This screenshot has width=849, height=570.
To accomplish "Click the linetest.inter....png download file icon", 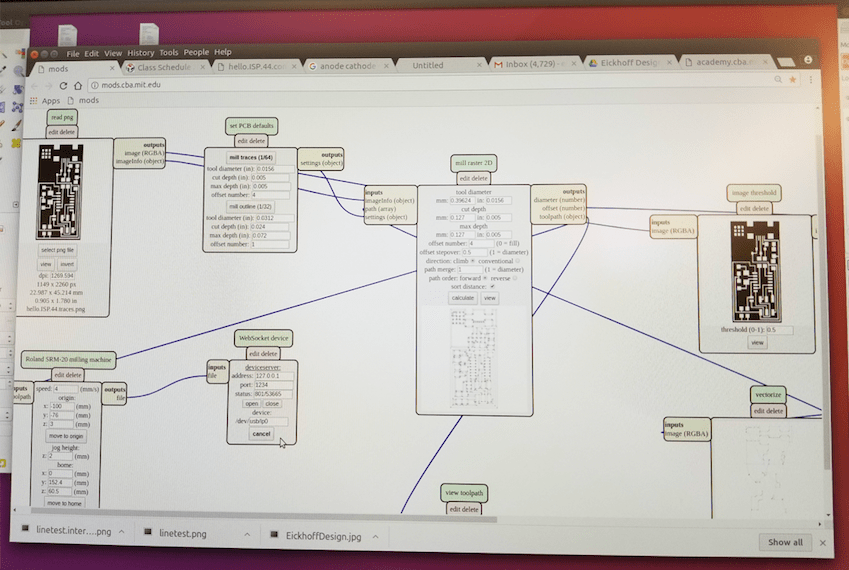I will 25,529.
